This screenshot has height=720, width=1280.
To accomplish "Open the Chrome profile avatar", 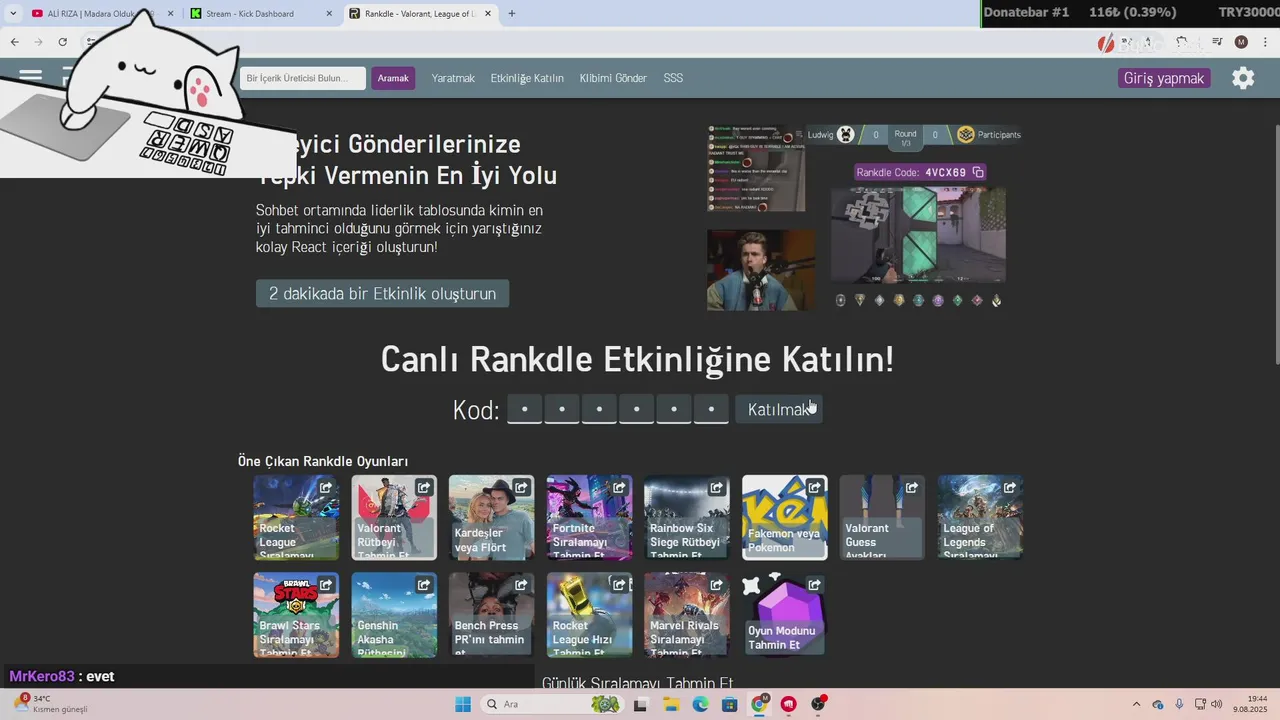I will [x=1241, y=42].
